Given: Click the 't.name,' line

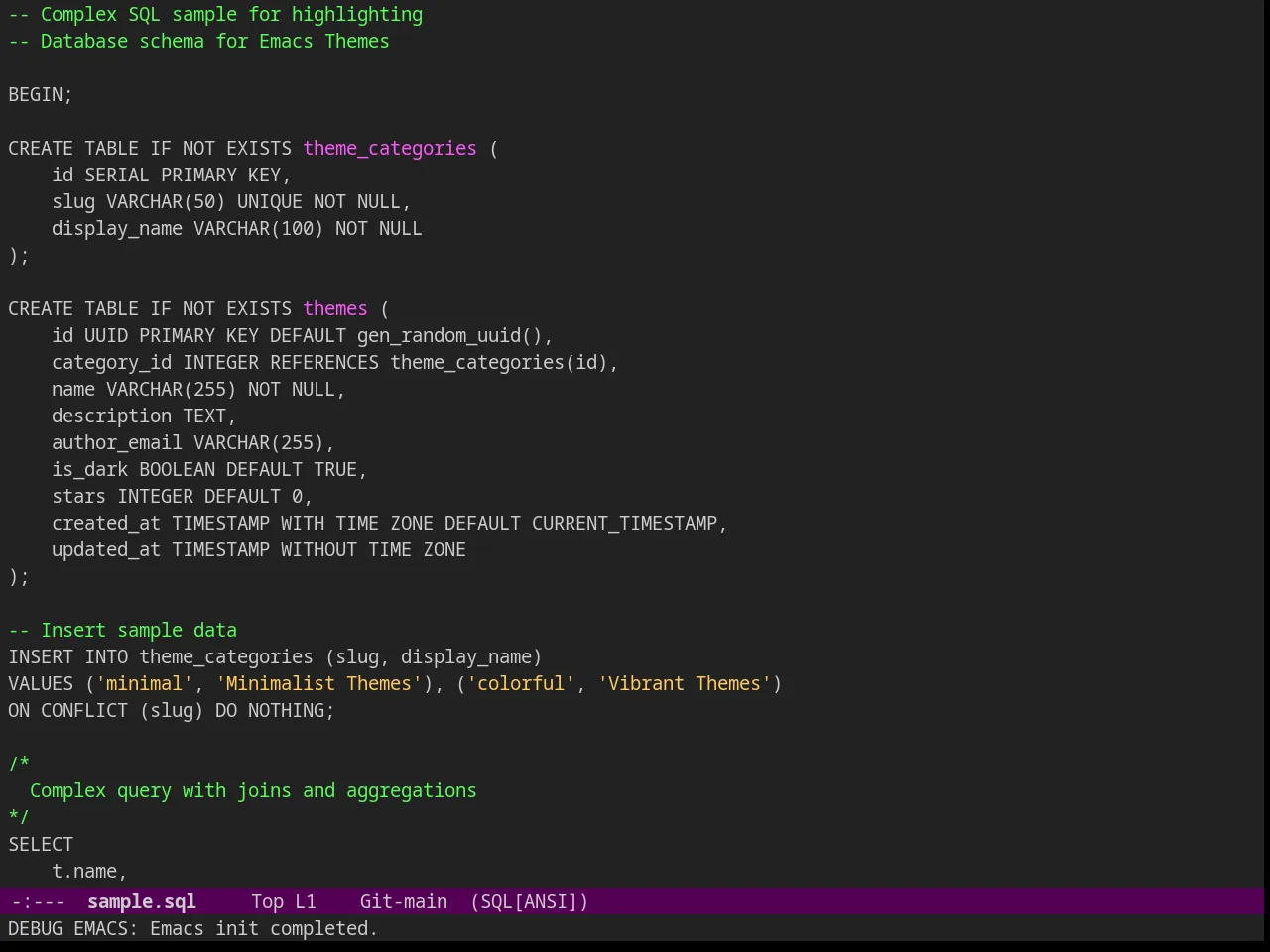Looking at the screenshot, I should (x=89, y=871).
